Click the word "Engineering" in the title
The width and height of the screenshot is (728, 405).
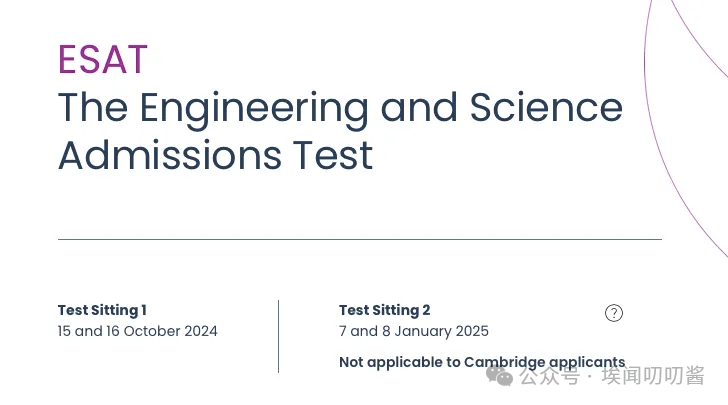254,110
